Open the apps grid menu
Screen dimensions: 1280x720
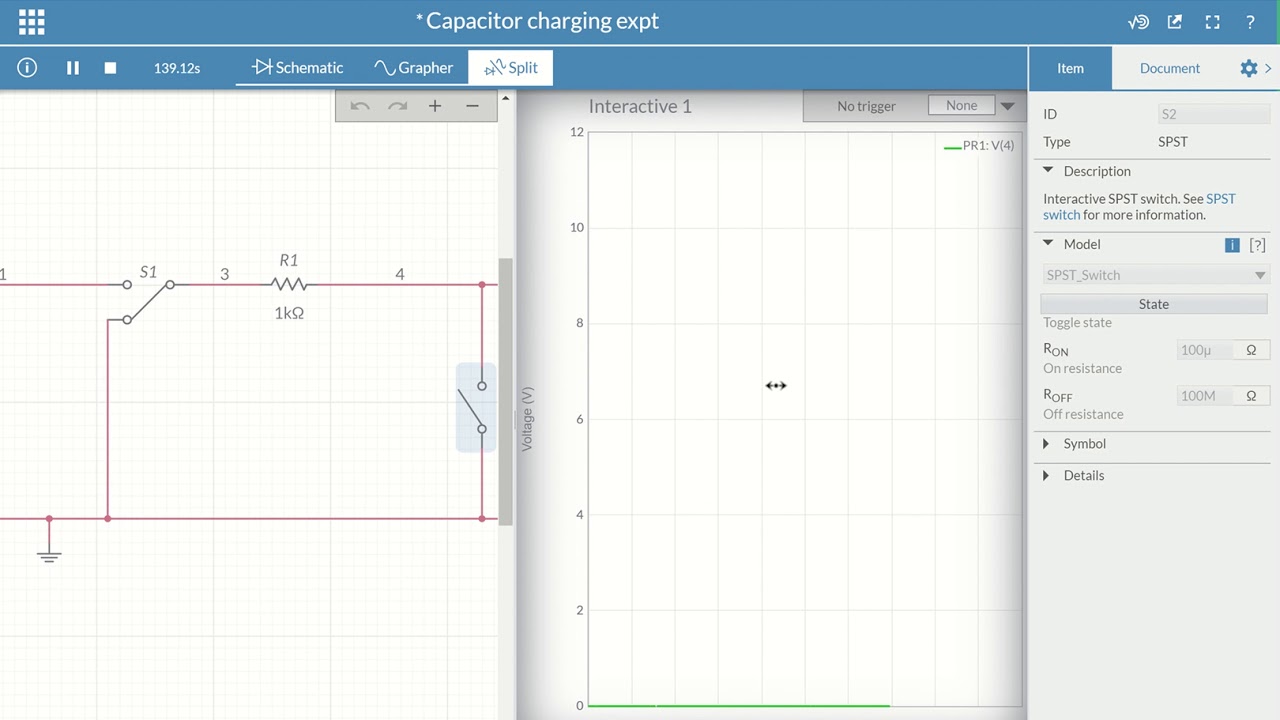[x=31, y=21]
